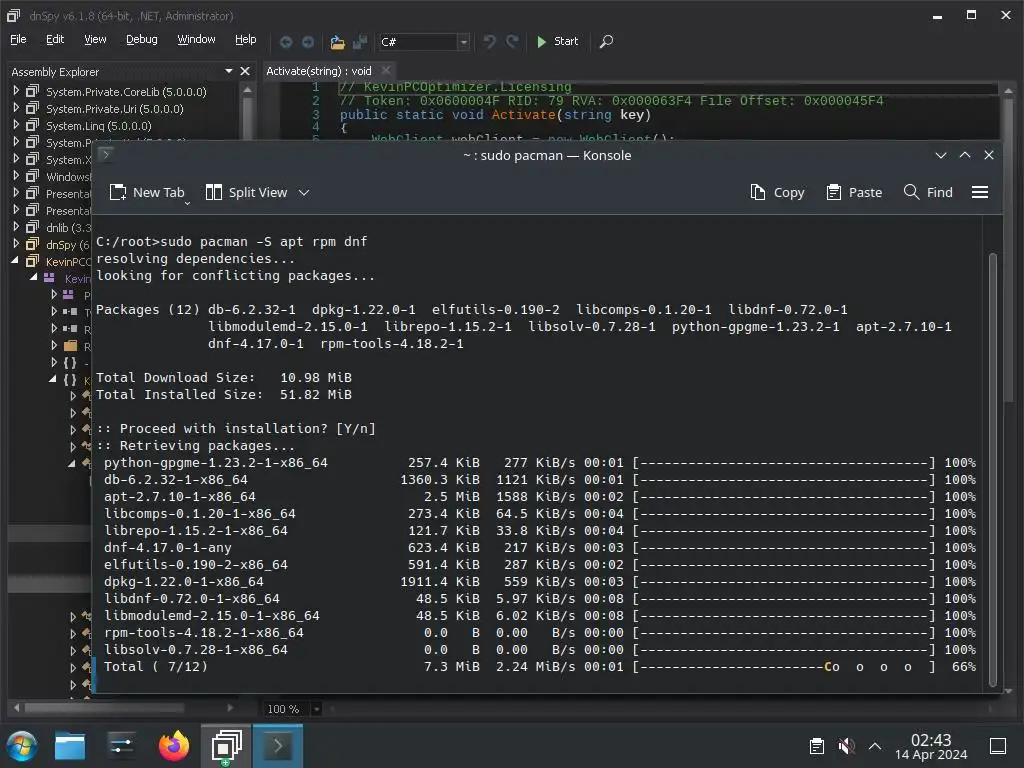Image resolution: width=1024 pixels, height=768 pixels.
Task: Click Split View in Konsole
Action: [x=247, y=193]
